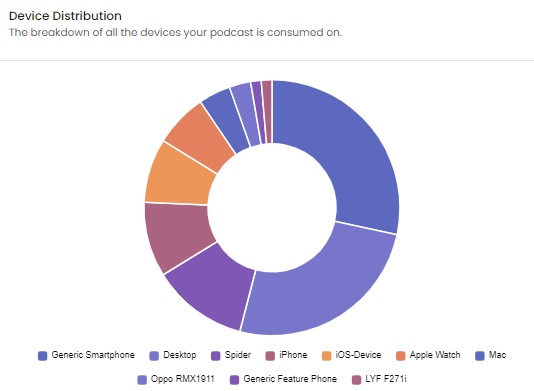
Task: Toggle the Spider legend label
Action: coord(238,355)
